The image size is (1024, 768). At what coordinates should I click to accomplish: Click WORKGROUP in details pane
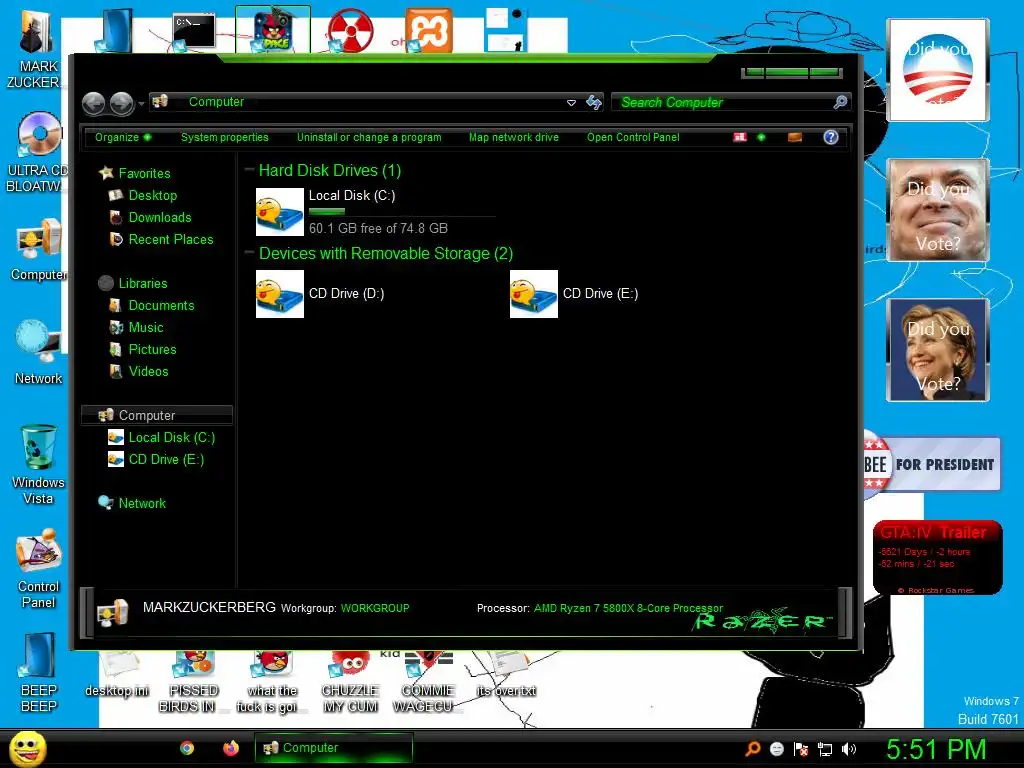coord(375,608)
